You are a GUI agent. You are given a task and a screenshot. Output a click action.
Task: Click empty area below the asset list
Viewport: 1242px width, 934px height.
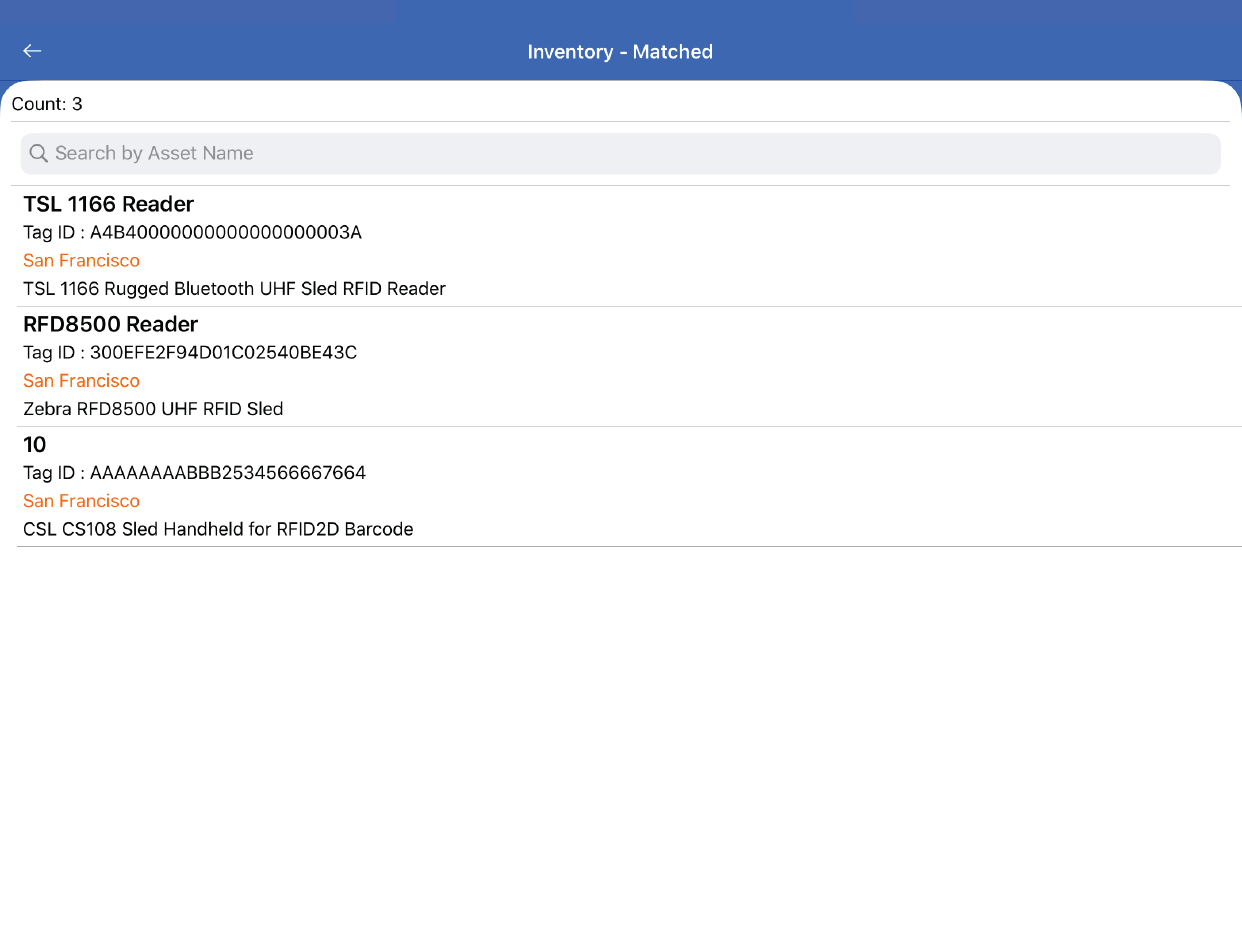(x=620, y=740)
